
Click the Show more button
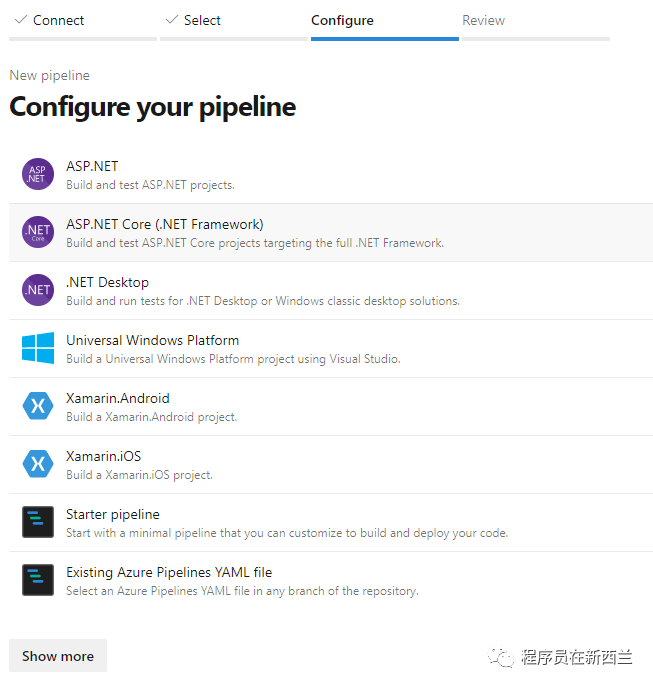(58, 656)
